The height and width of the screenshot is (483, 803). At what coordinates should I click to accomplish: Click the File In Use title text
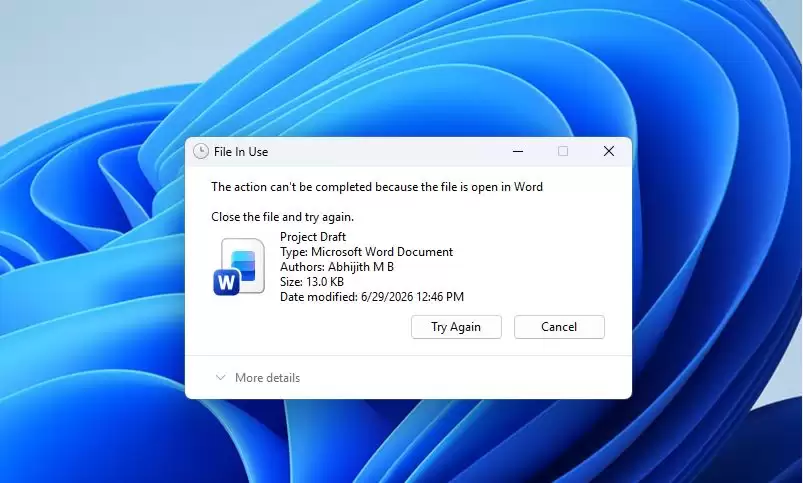coord(241,152)
